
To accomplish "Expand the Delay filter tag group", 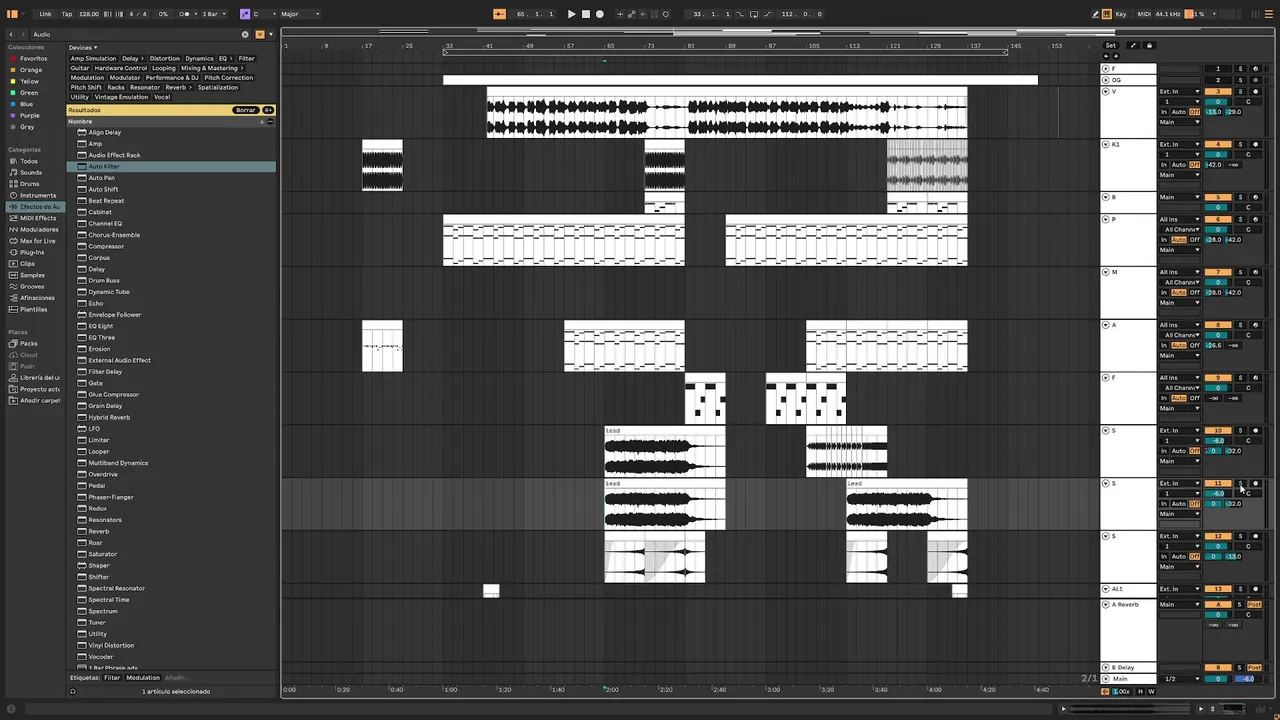I will 133,58.
